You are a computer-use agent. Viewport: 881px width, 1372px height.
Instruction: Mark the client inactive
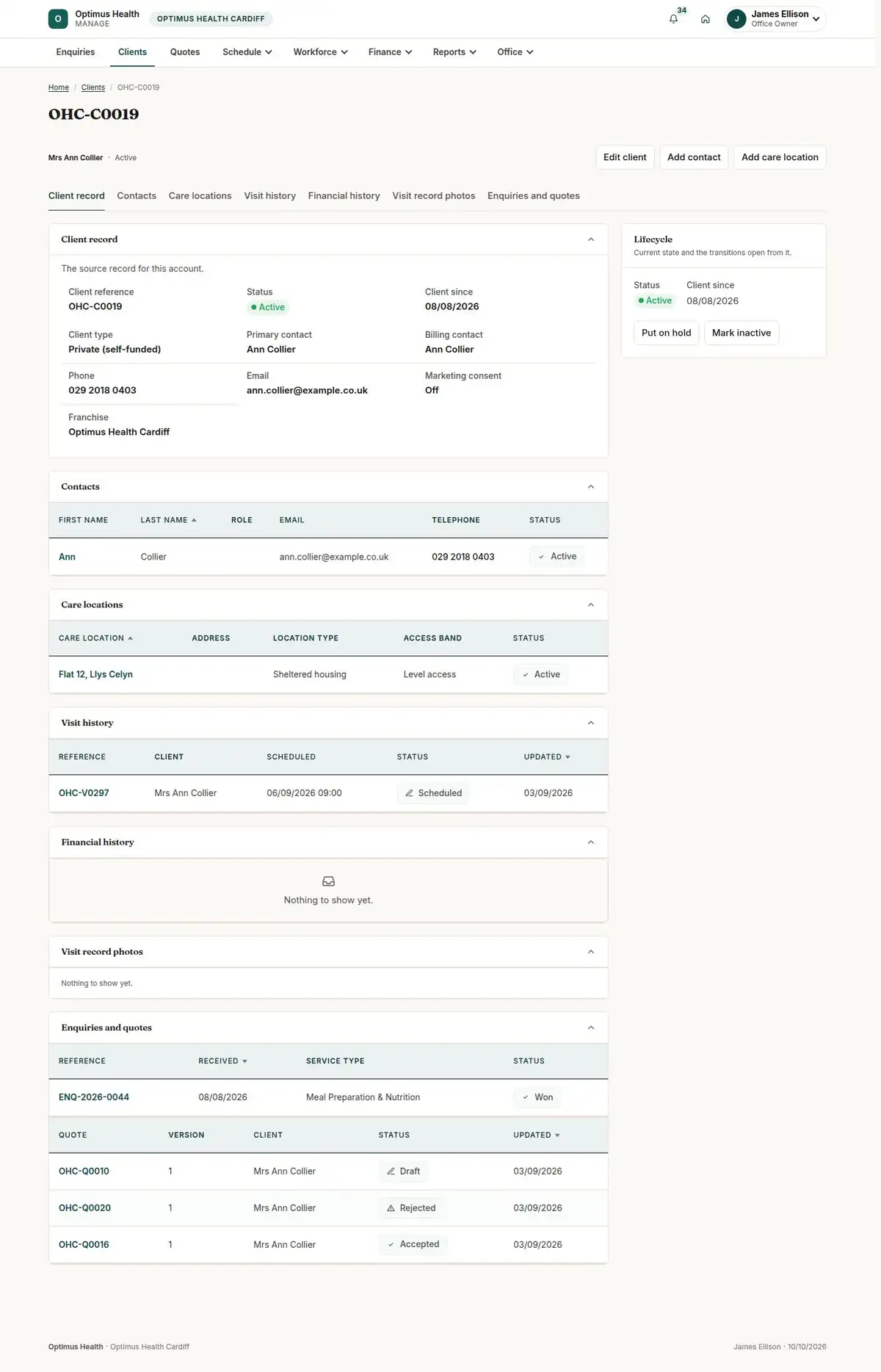tap(742, 333)
